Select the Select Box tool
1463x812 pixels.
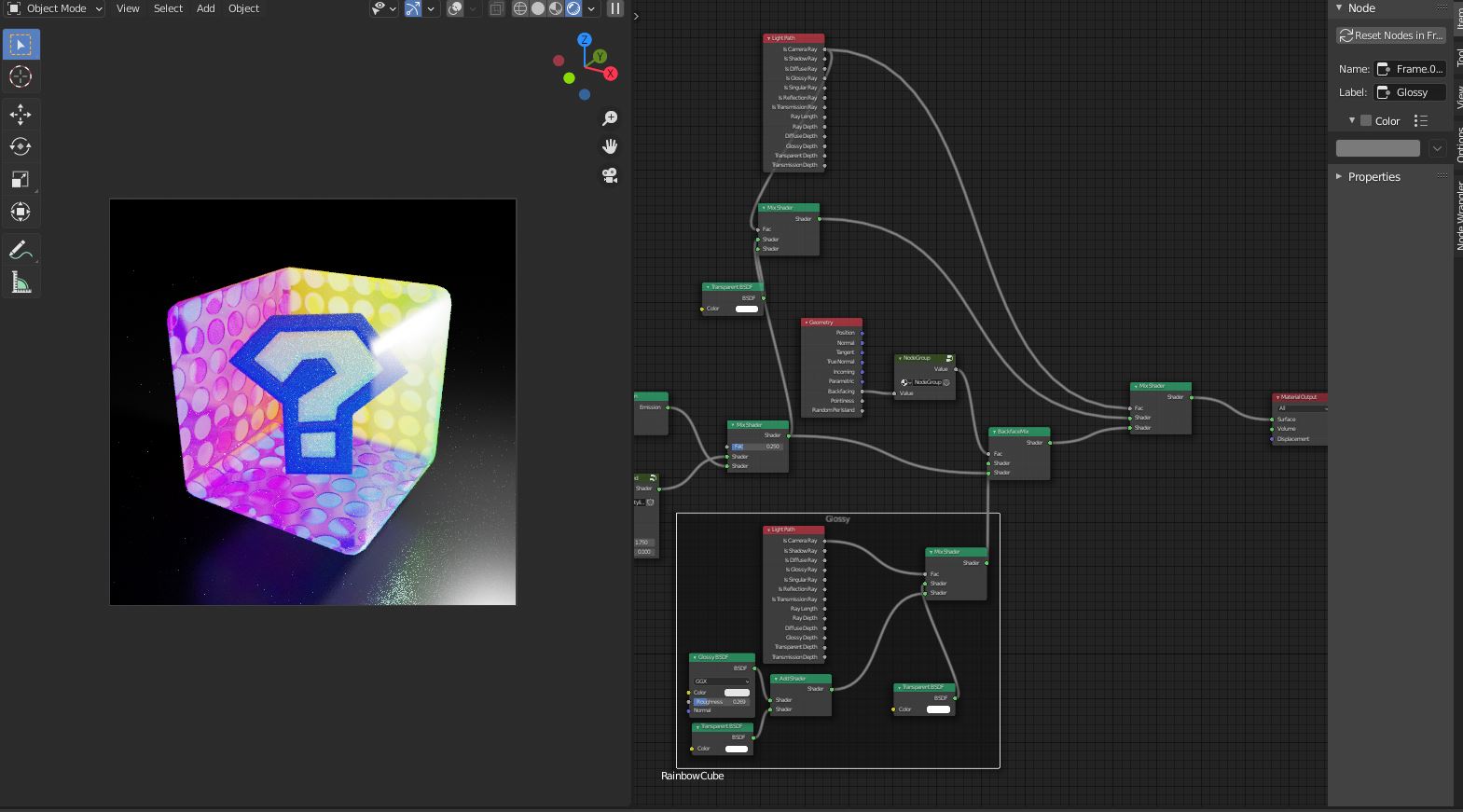click(21, 45)
